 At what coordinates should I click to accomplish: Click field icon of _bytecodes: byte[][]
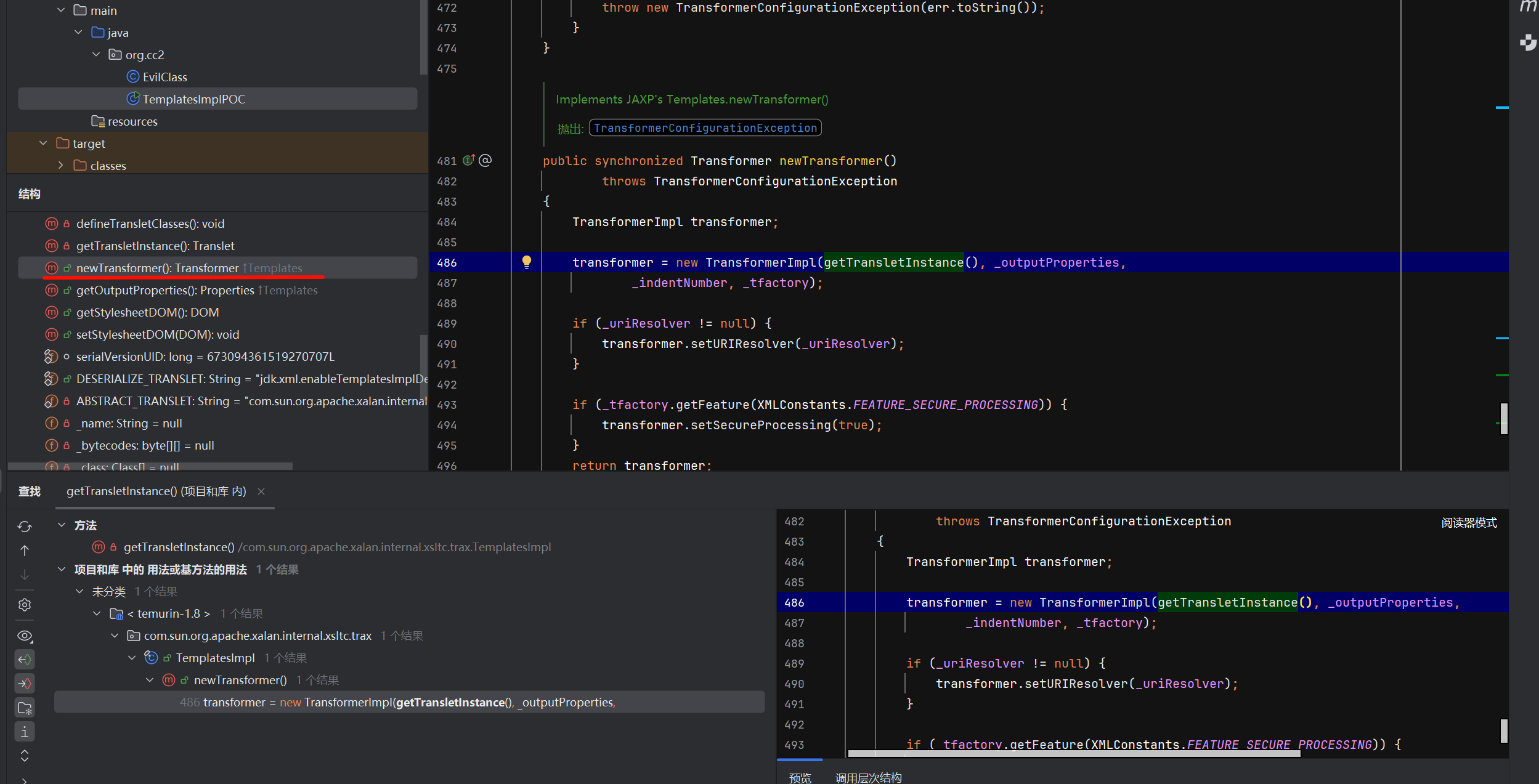[x=52, y=445]
